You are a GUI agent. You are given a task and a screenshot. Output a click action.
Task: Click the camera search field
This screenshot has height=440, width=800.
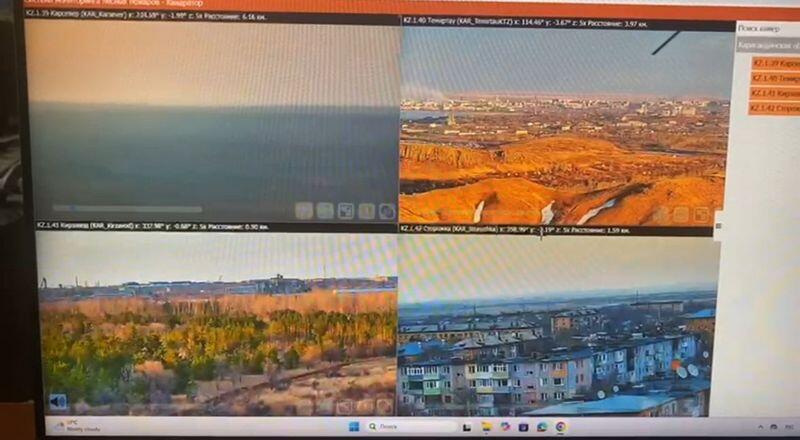tap(768, 29)
